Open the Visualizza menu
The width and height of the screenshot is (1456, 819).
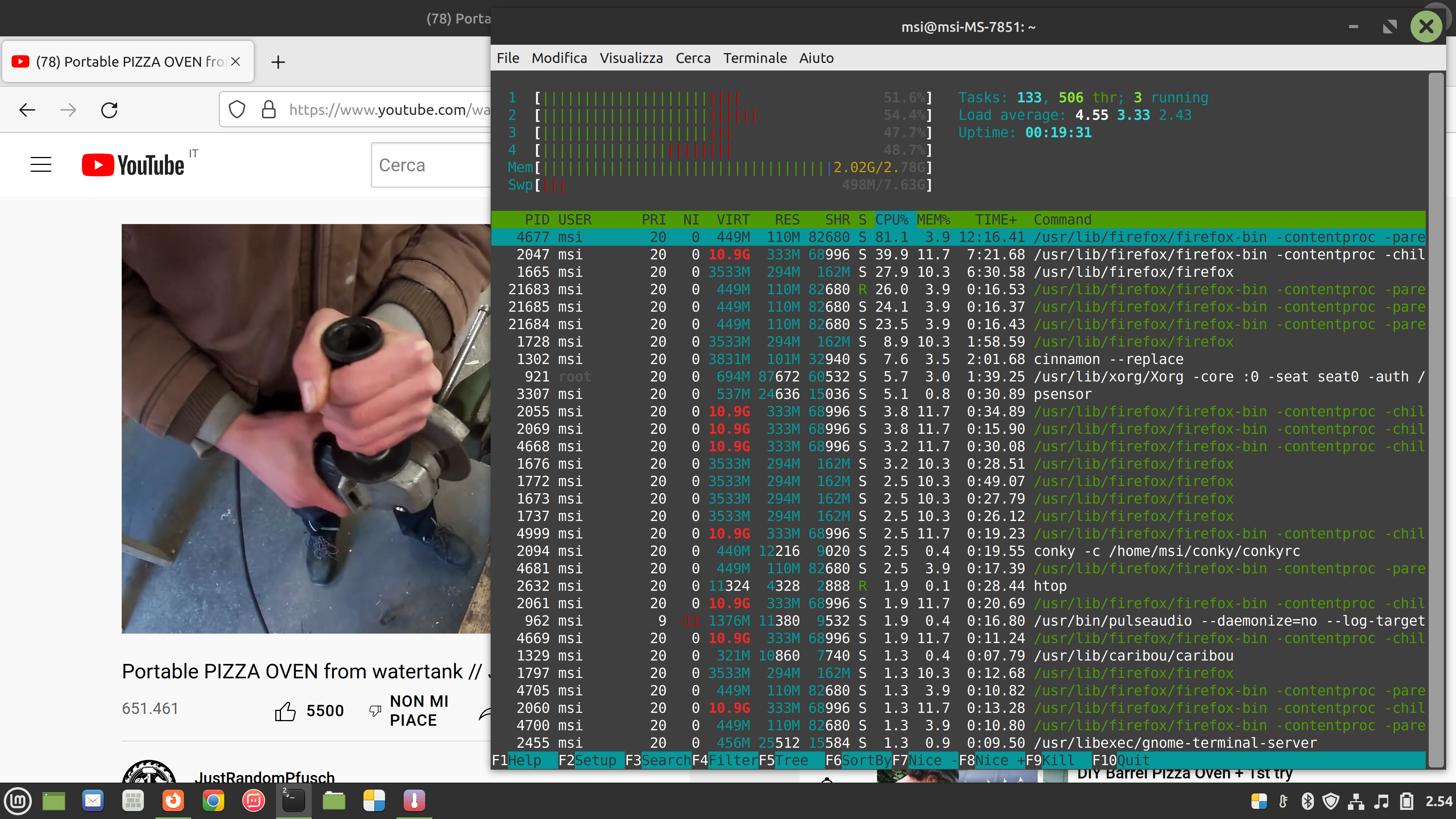point(631,58)
